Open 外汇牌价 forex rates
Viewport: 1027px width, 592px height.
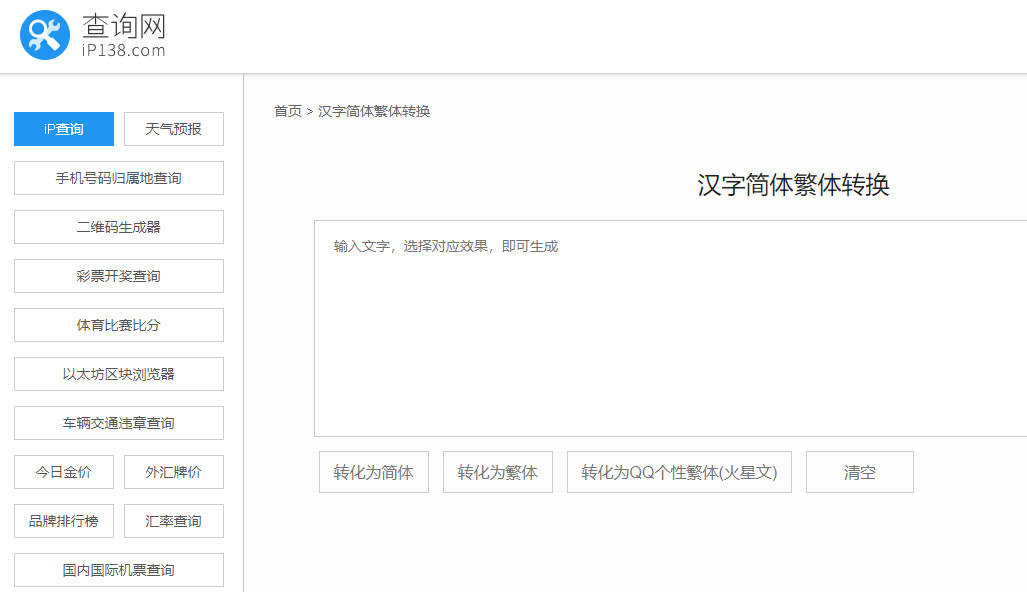[173, 471]
